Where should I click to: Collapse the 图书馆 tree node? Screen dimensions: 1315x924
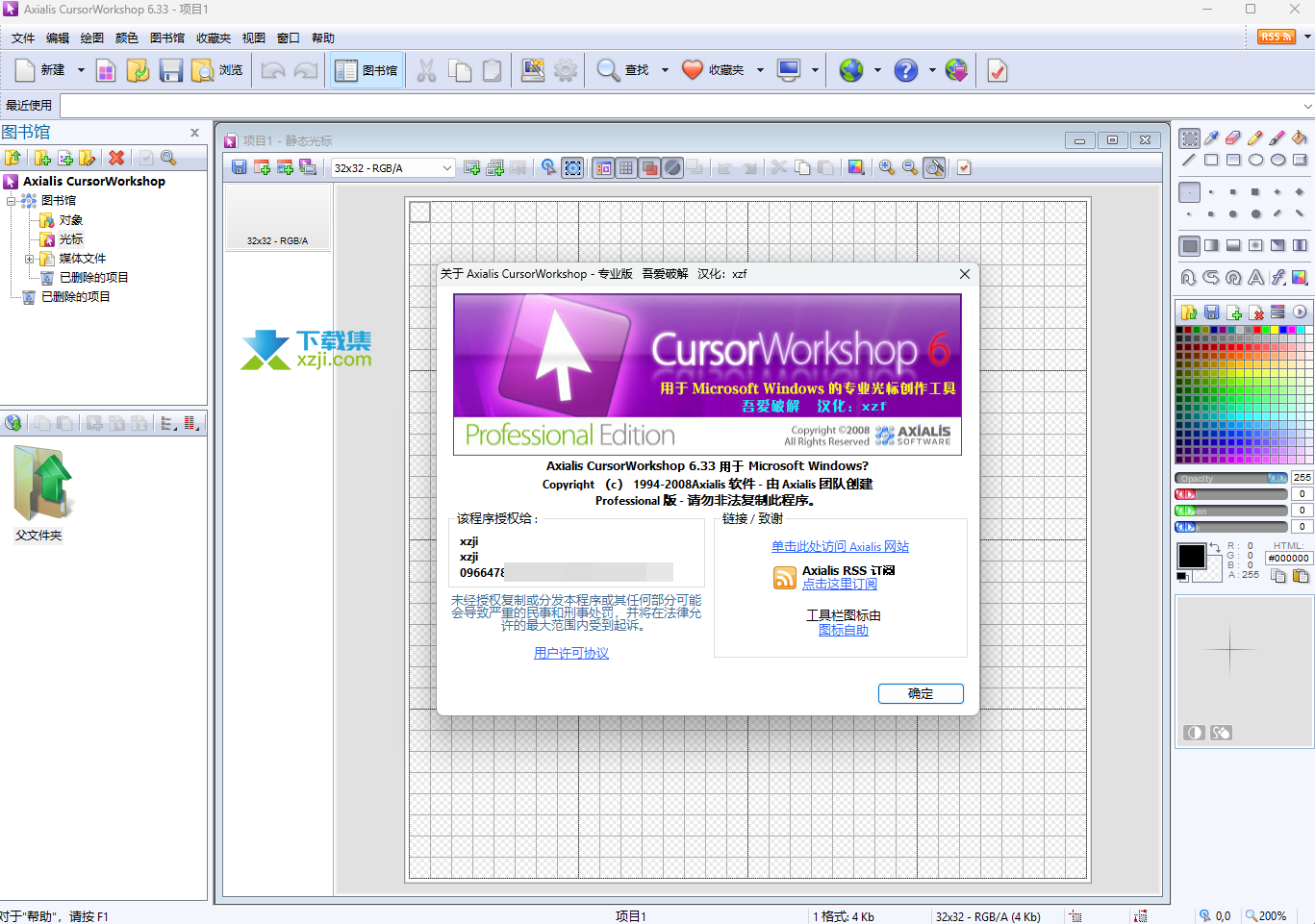click(x=12, y=201)
